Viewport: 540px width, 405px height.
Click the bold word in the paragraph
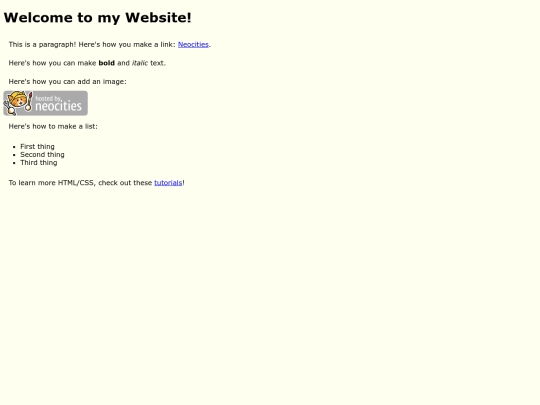click(106, 63)
